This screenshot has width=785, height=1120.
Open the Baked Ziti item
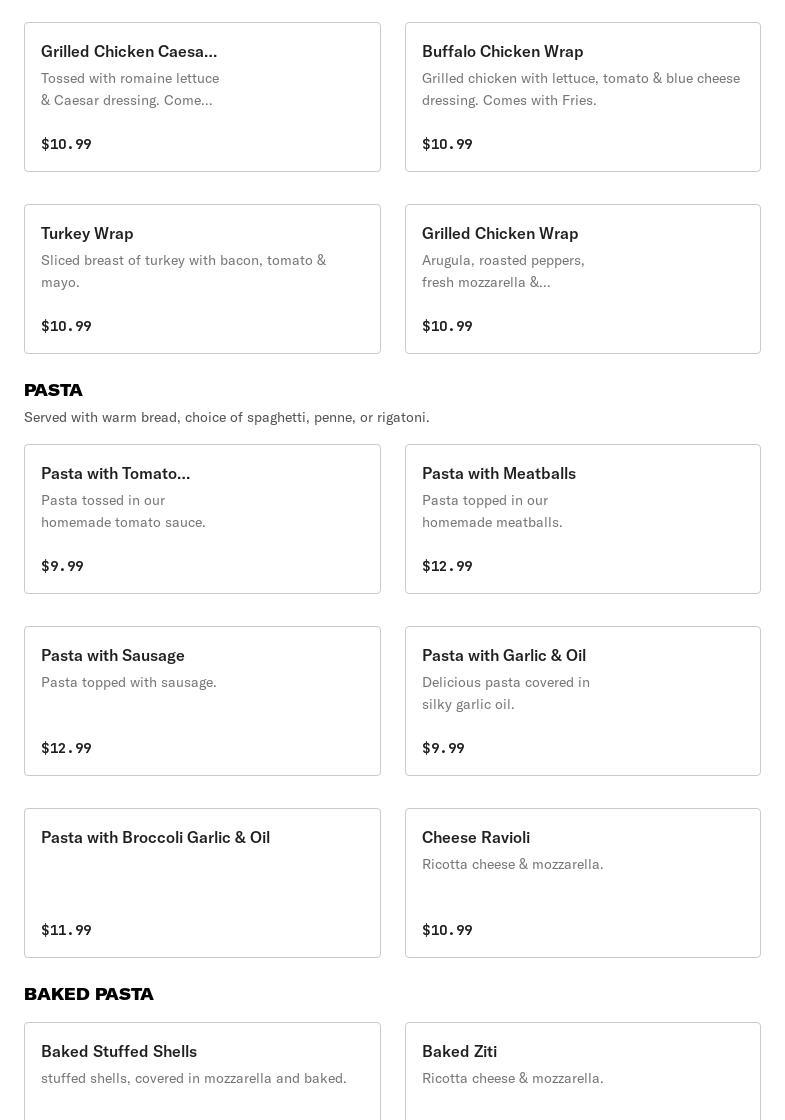pos(582,1070)
